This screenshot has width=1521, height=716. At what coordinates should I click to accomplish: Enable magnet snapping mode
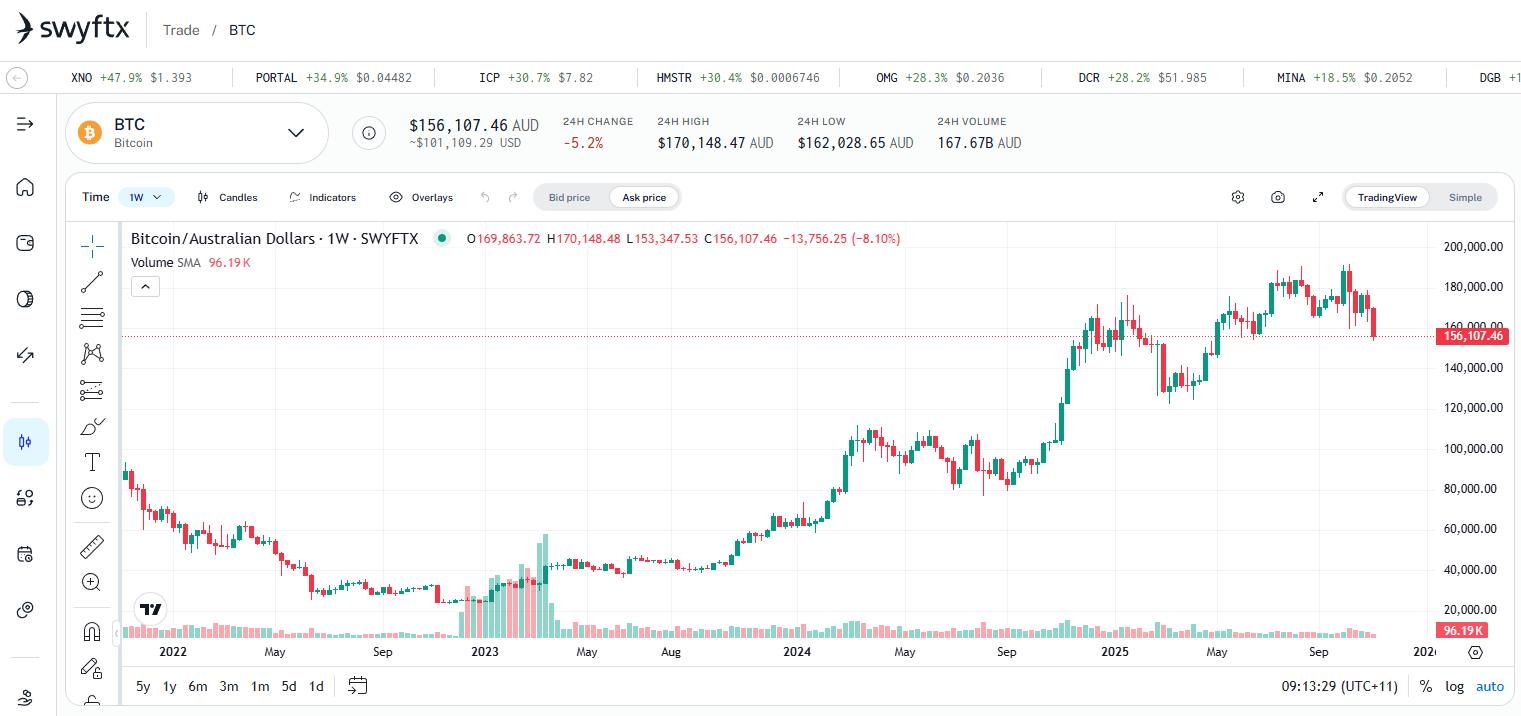(x=91, y=631)
